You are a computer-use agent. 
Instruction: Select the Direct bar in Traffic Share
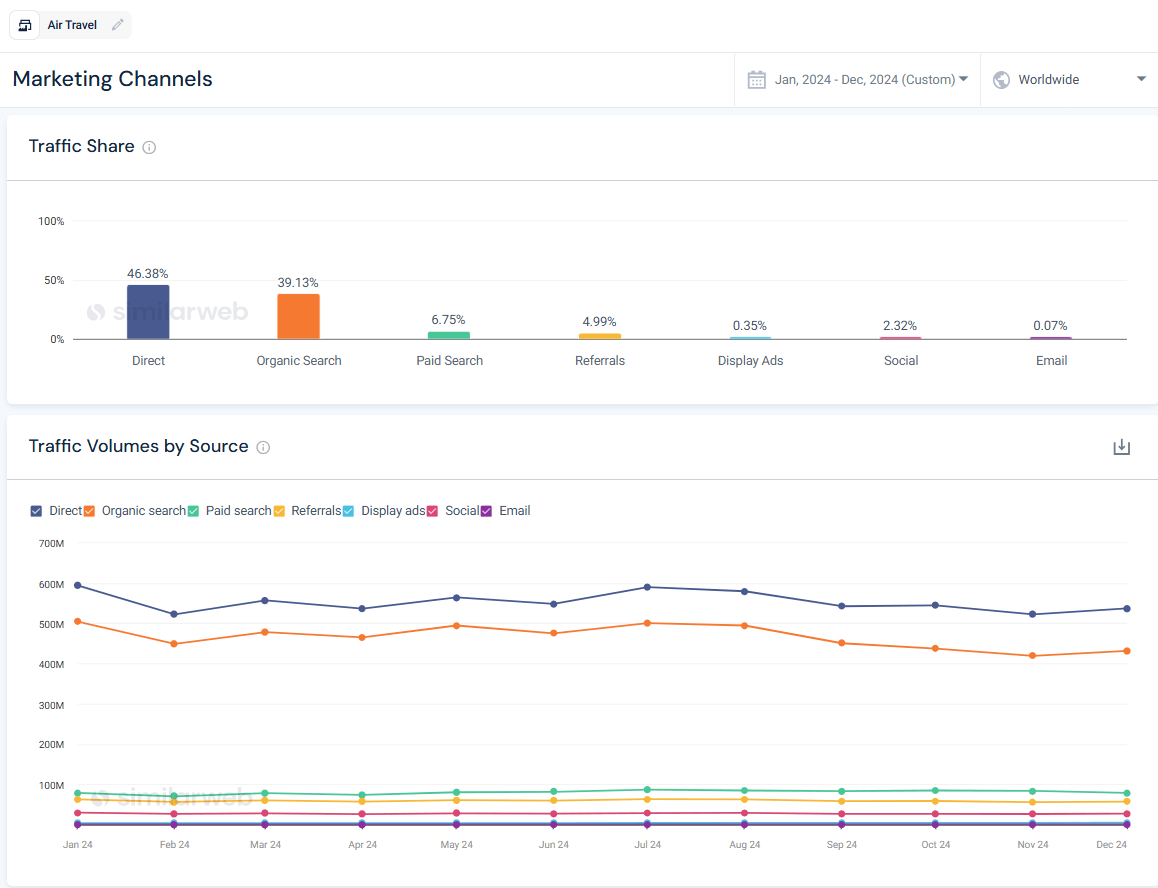coord(148,311)
